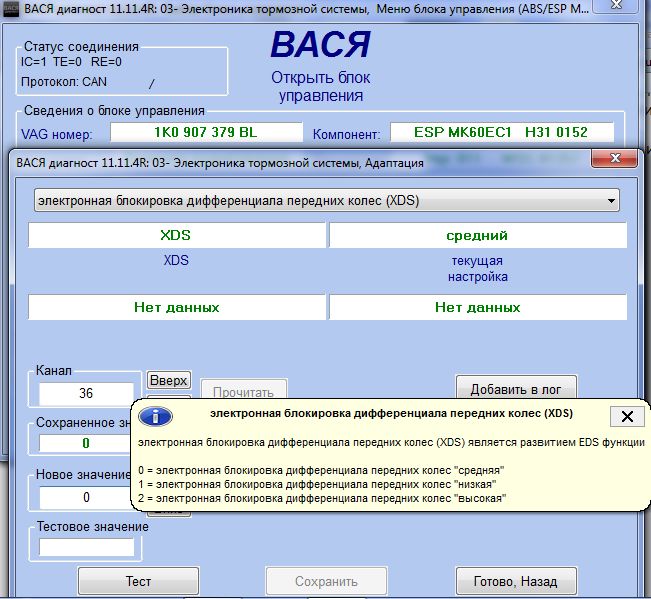This screenshot has height=599, width=651.
Task: Click the средний current setting cell
Action: (x=477, y=235)
